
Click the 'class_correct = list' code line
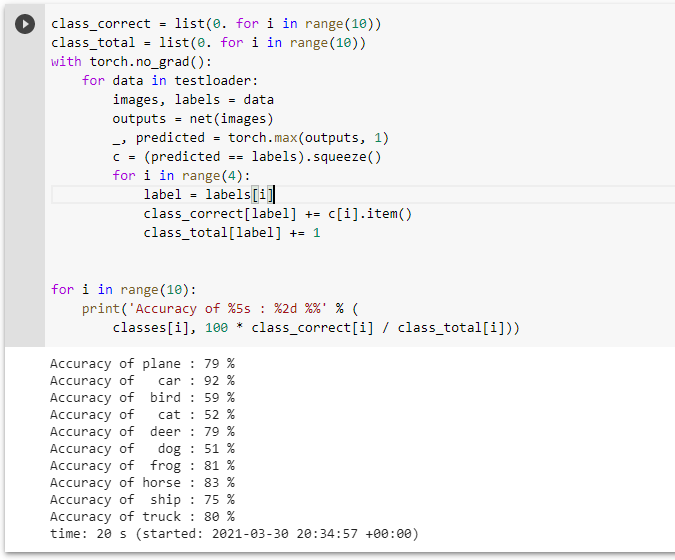coord(216,24)
